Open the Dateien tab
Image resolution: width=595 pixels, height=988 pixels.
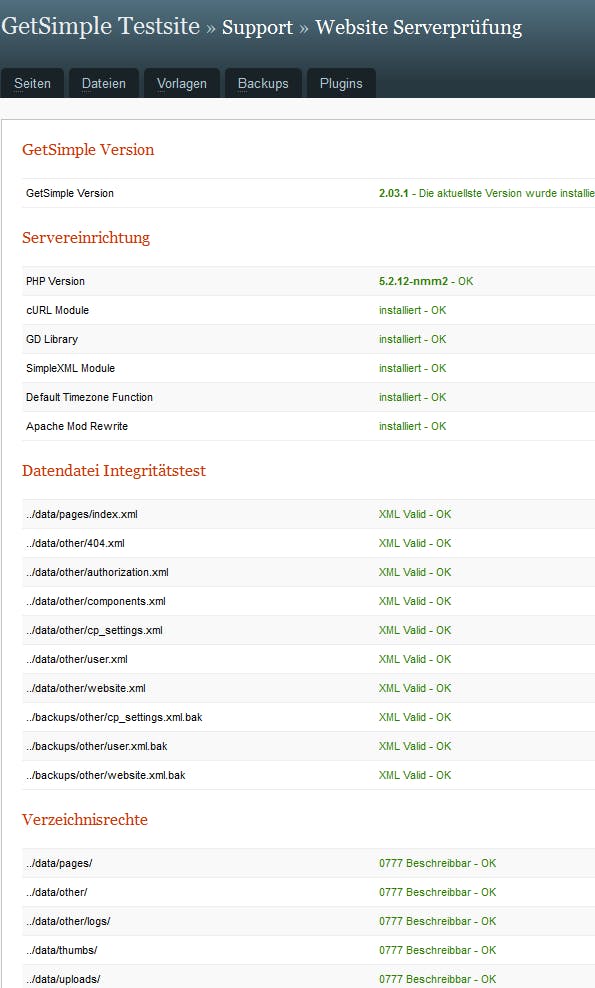point(104,83)
